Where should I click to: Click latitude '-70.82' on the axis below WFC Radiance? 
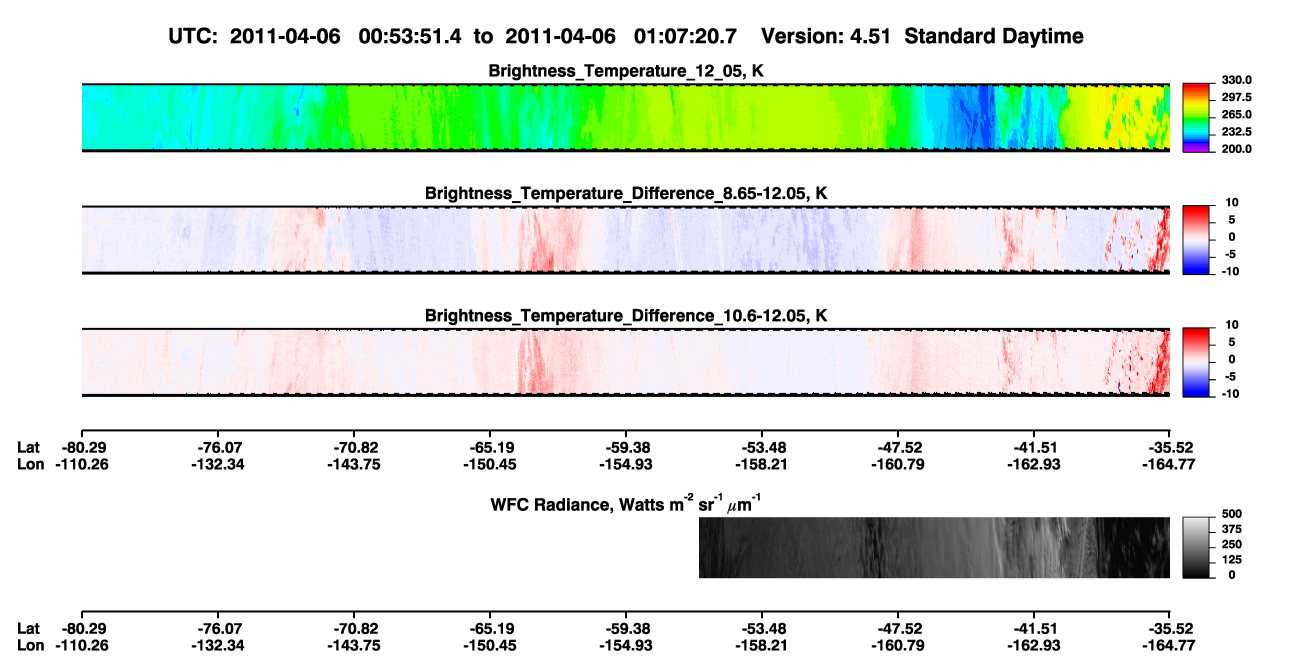(x=354, y=629)
